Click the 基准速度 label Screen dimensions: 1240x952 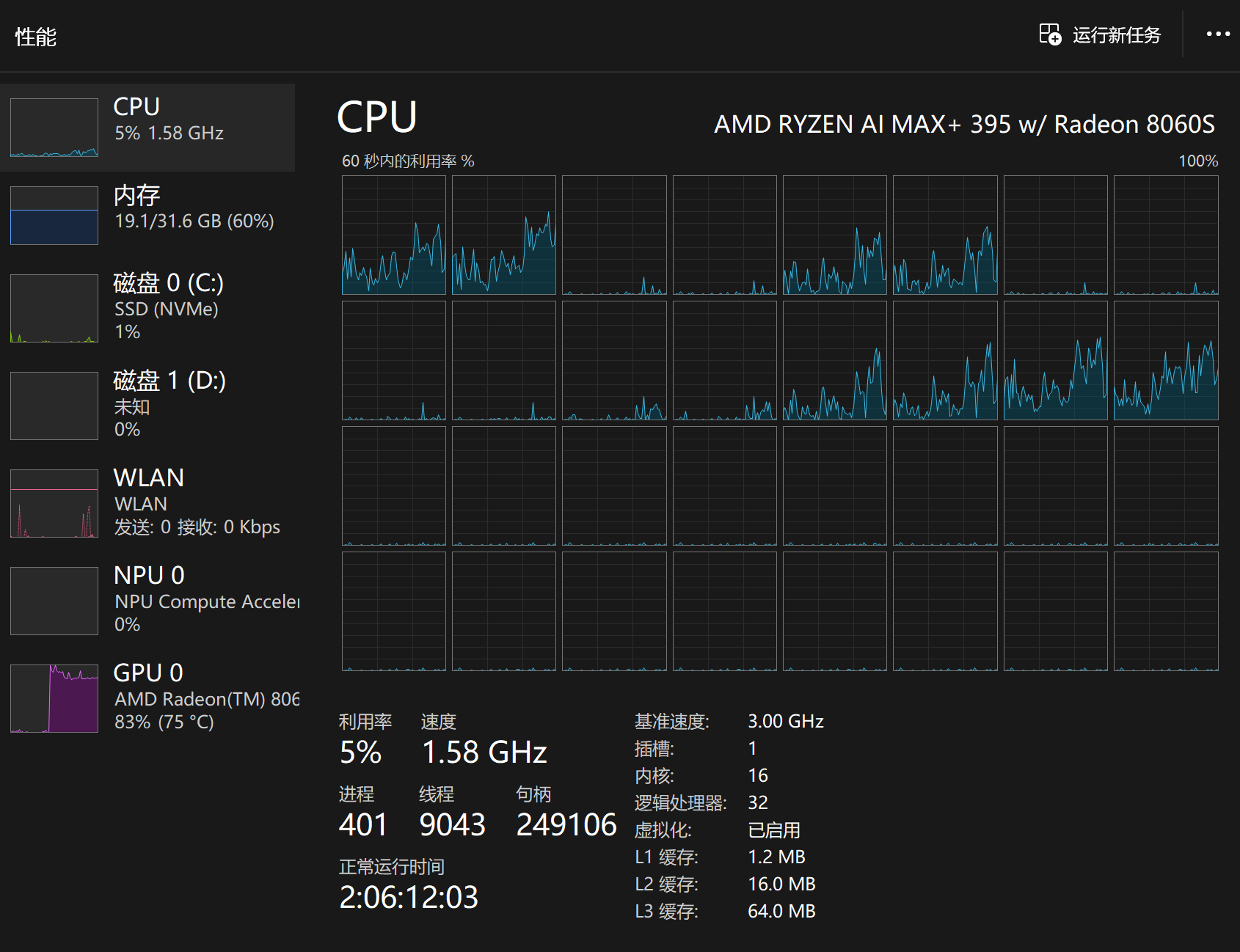coord(671,722)
